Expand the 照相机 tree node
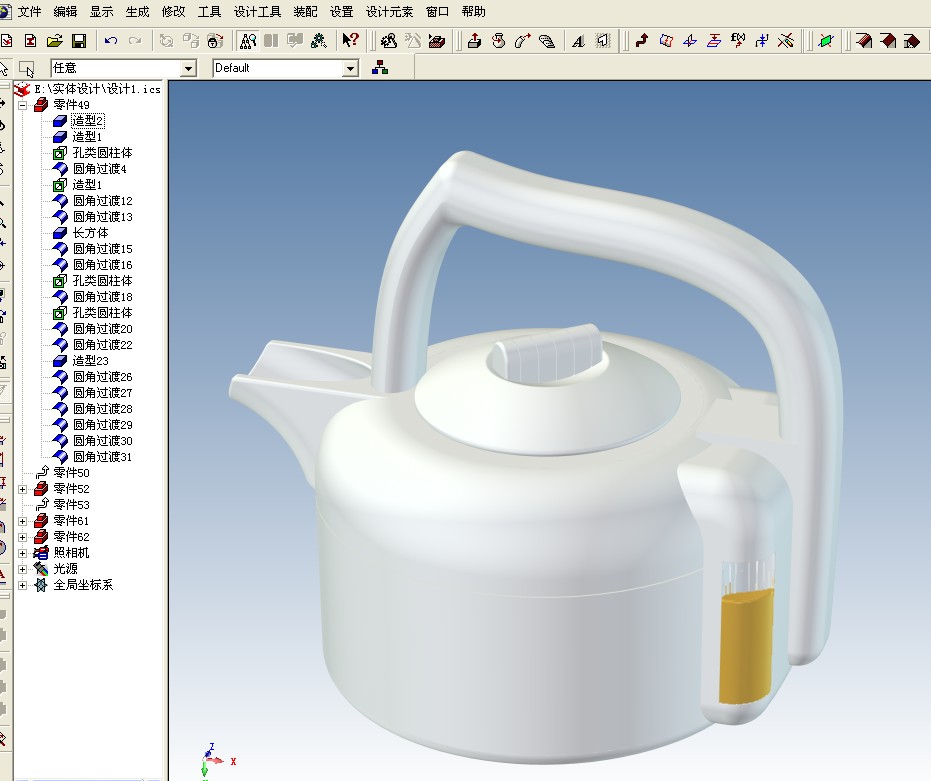 coord(23,554)
